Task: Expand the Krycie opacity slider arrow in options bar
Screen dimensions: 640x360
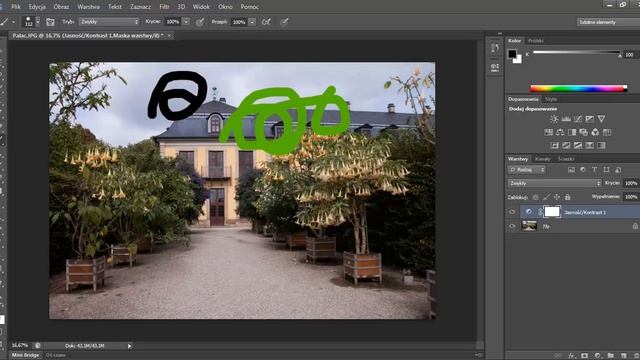Action: [186, 22]
